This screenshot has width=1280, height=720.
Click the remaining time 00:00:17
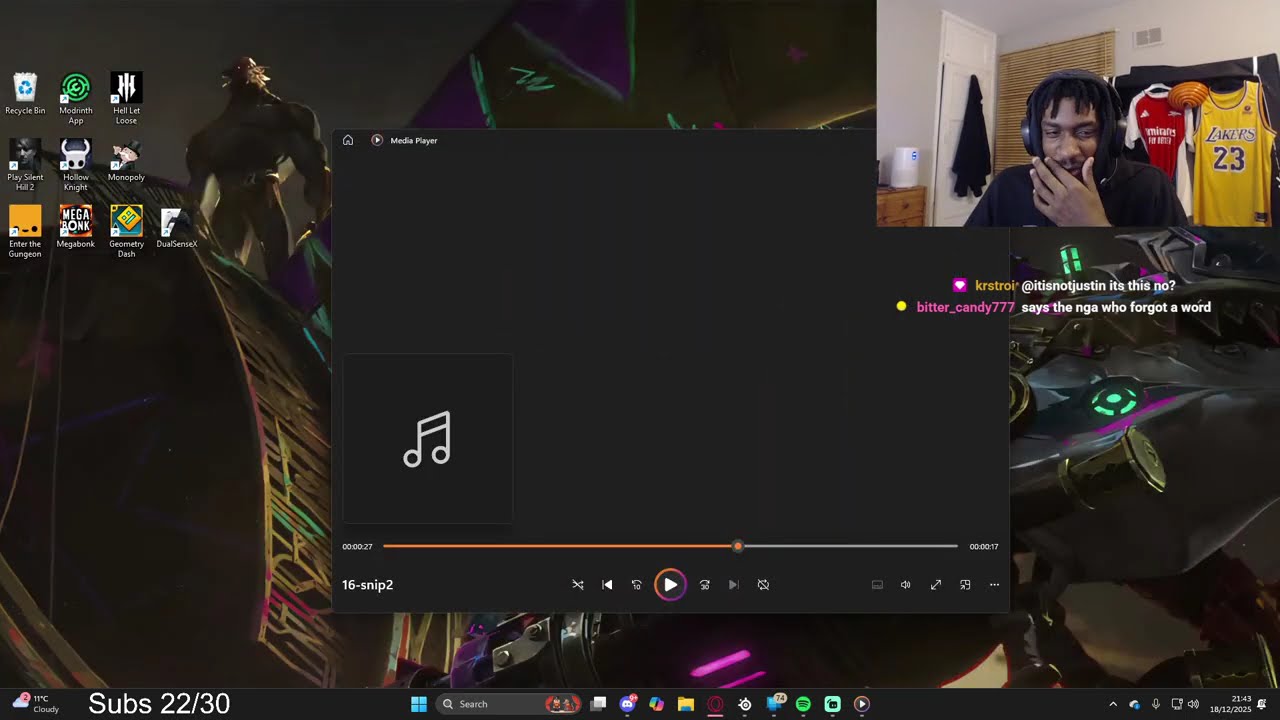coord(984,547)
